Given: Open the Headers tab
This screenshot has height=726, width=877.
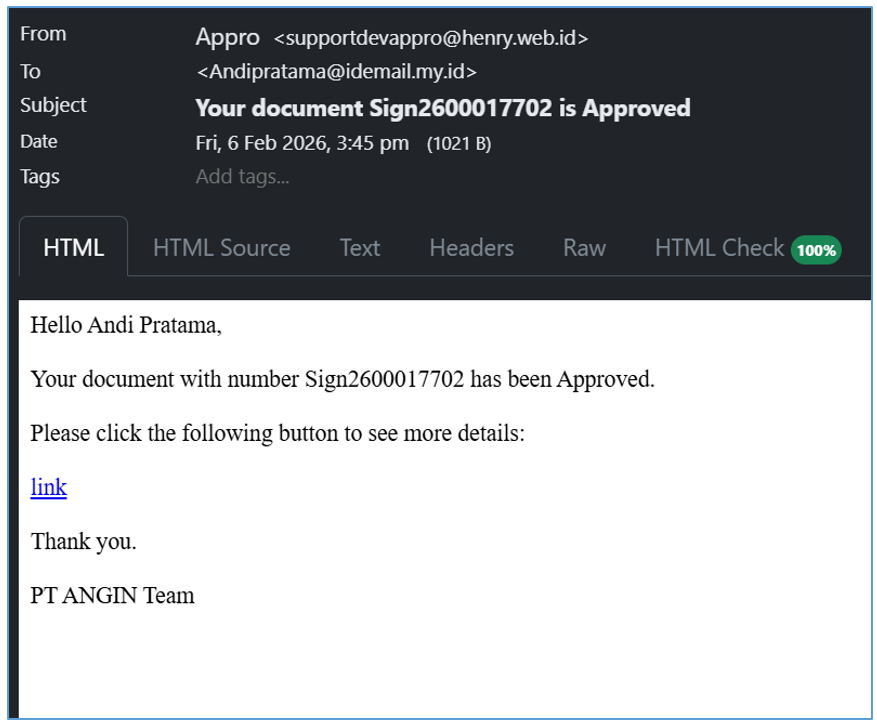Looking at the screenshot, I should [x=471, y=248].
